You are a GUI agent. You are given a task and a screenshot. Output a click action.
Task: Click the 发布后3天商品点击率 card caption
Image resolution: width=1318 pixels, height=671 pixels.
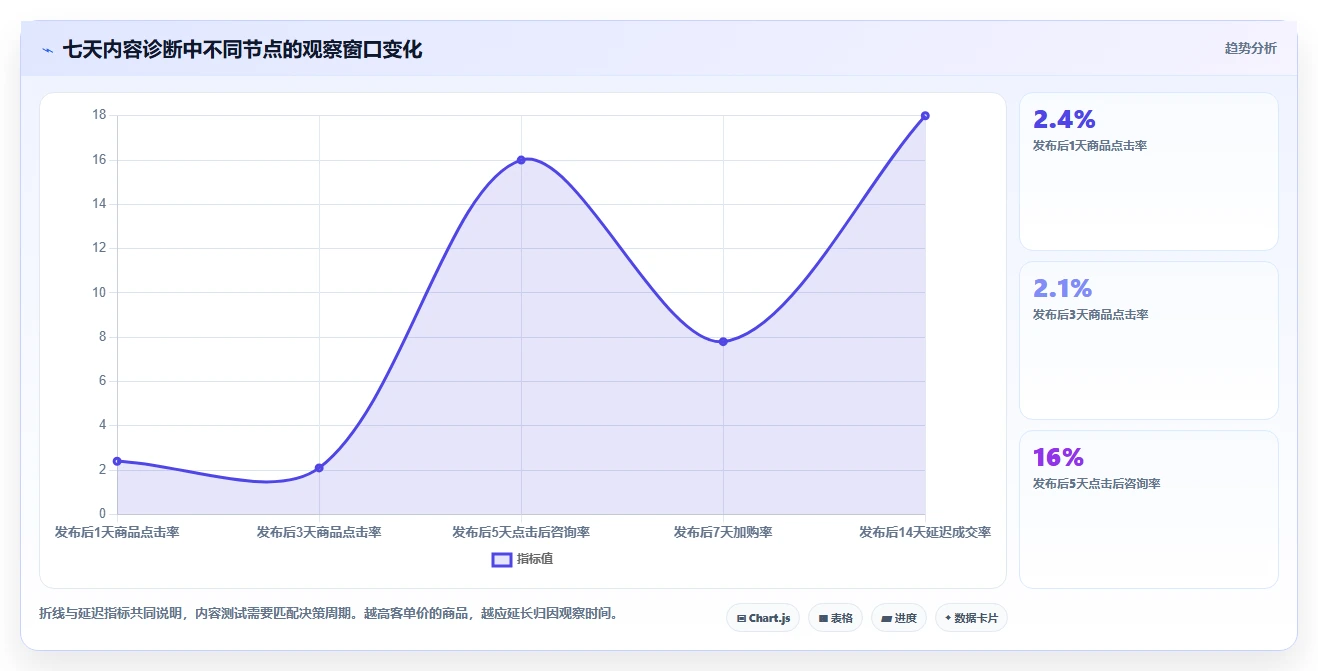[x=1090, y=315]
